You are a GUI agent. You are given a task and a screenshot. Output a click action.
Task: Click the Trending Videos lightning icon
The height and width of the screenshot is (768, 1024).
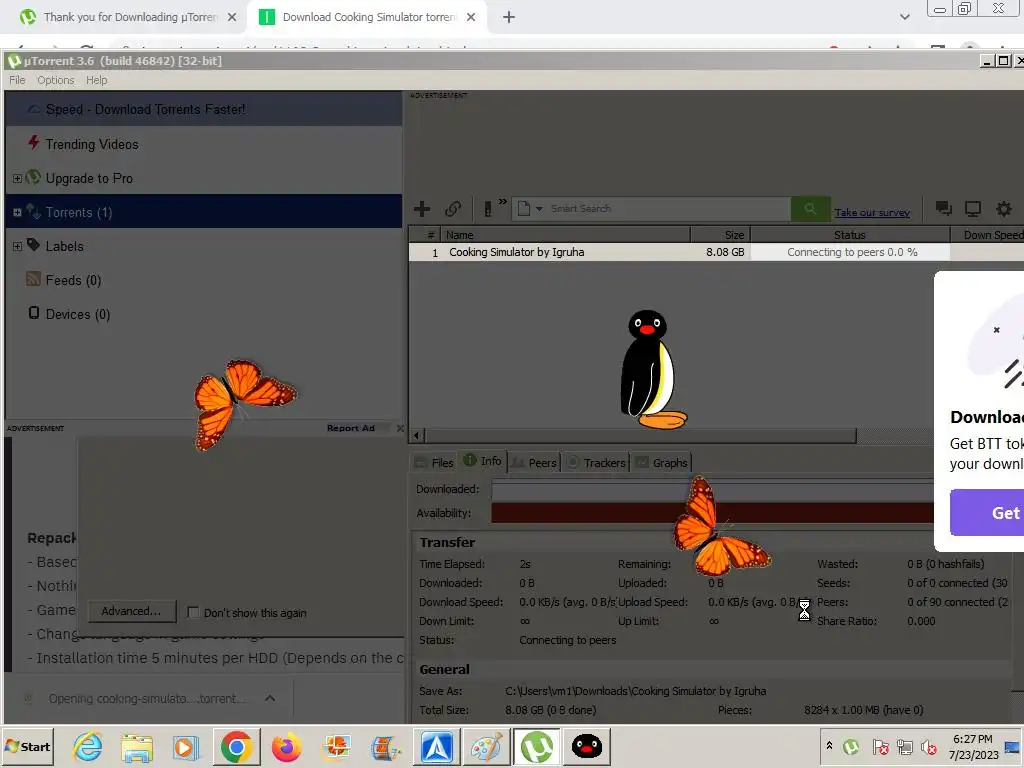[34, 142]
